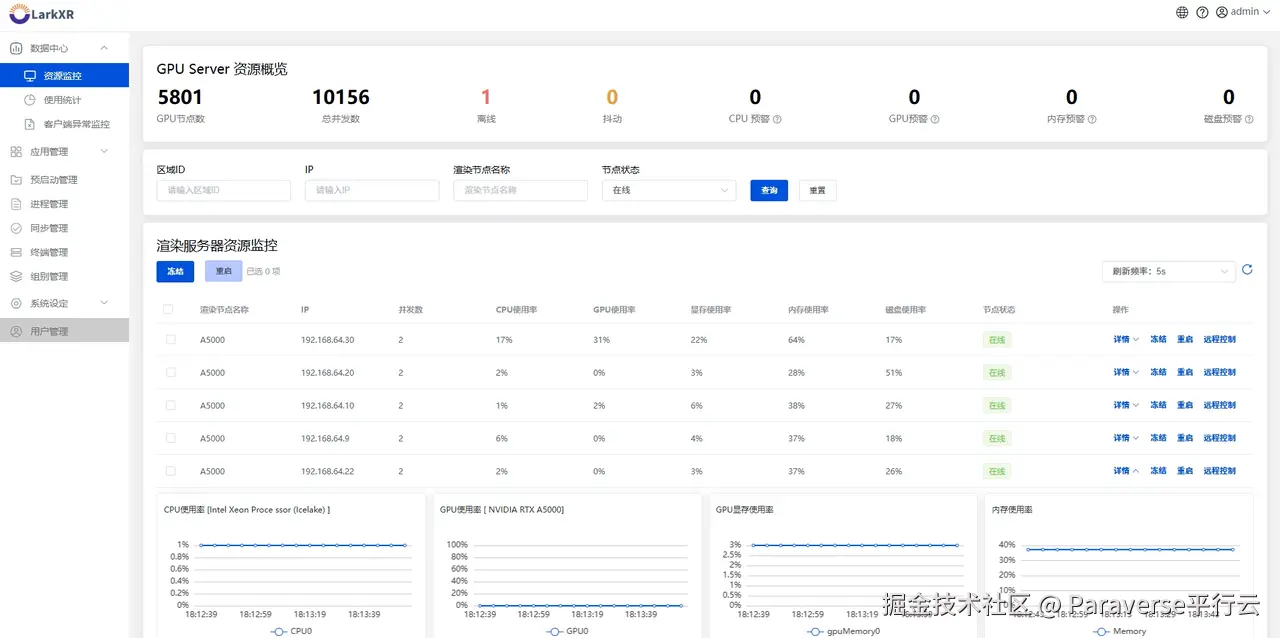Click the CPU0 legend marker under chart
The image size is (1280, 638).
coord(280,631)
